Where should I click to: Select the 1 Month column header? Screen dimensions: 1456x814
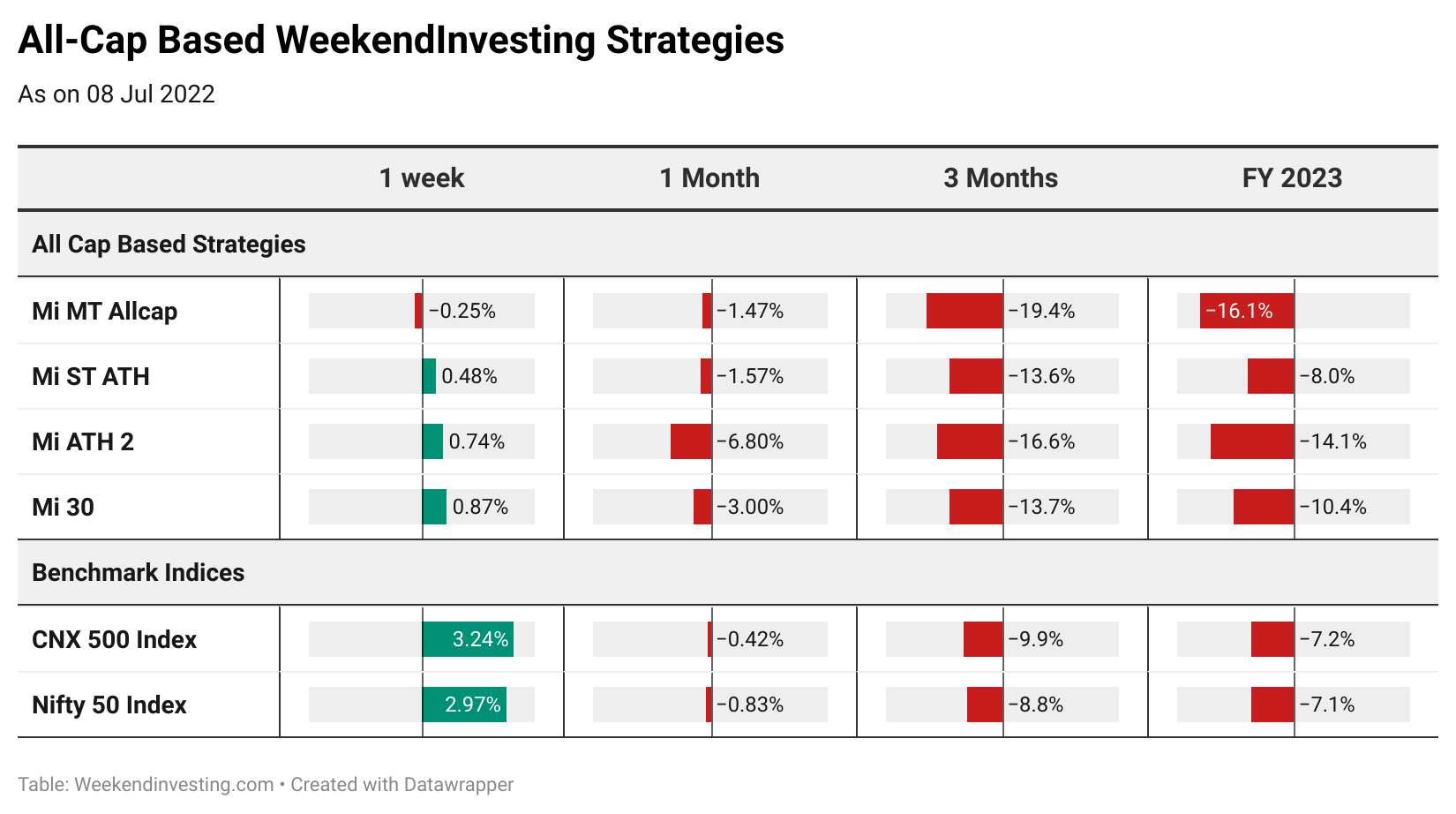709,178
